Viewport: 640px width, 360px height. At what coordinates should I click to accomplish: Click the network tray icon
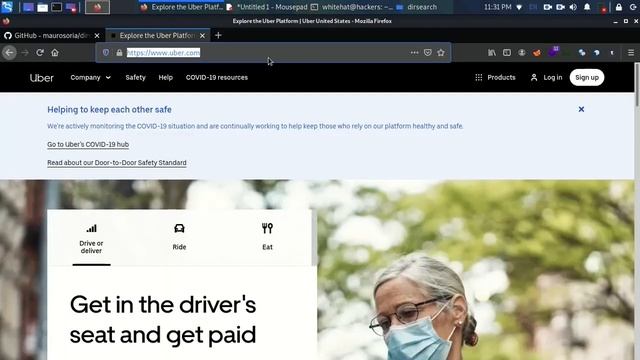(519, 7)
